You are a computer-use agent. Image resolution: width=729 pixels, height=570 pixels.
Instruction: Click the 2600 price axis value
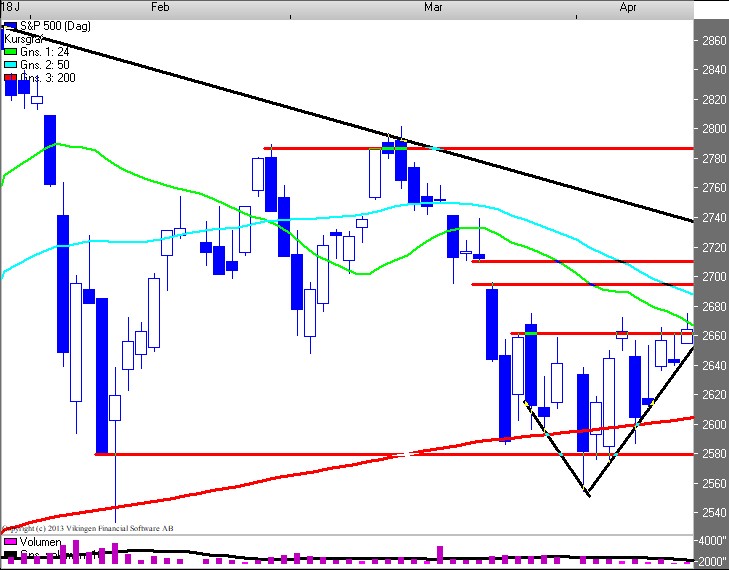pyautogui.click(x=714, y=424)
